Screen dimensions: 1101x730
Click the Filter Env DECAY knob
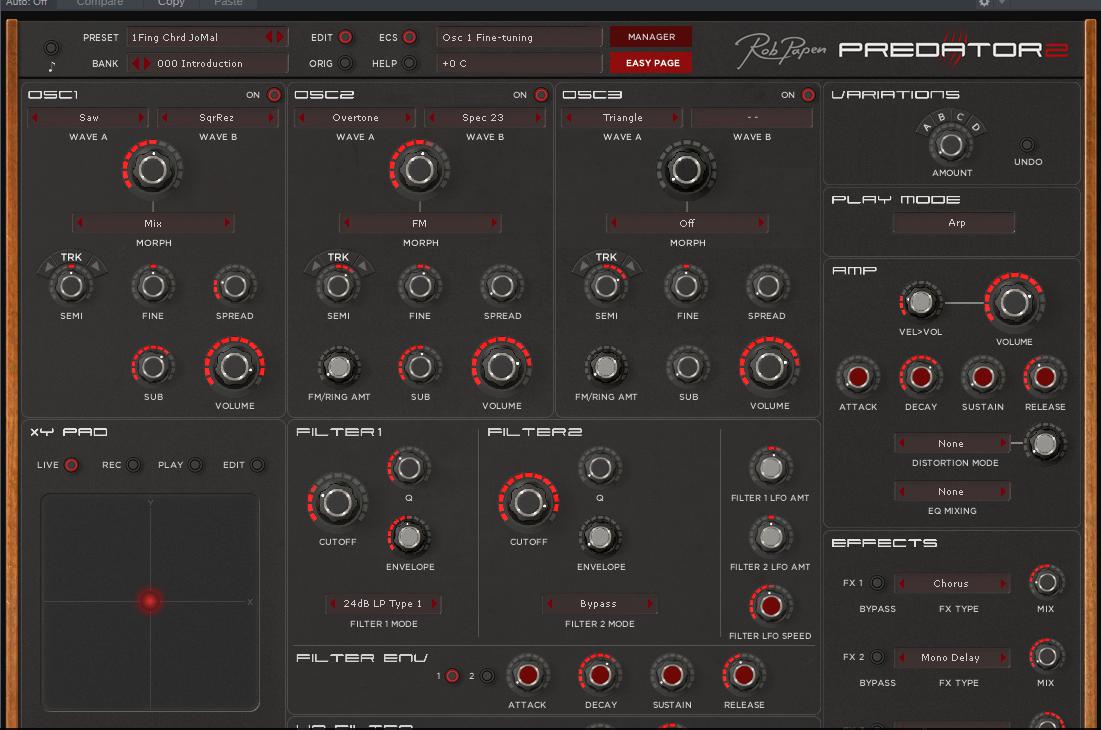[600, 675]
